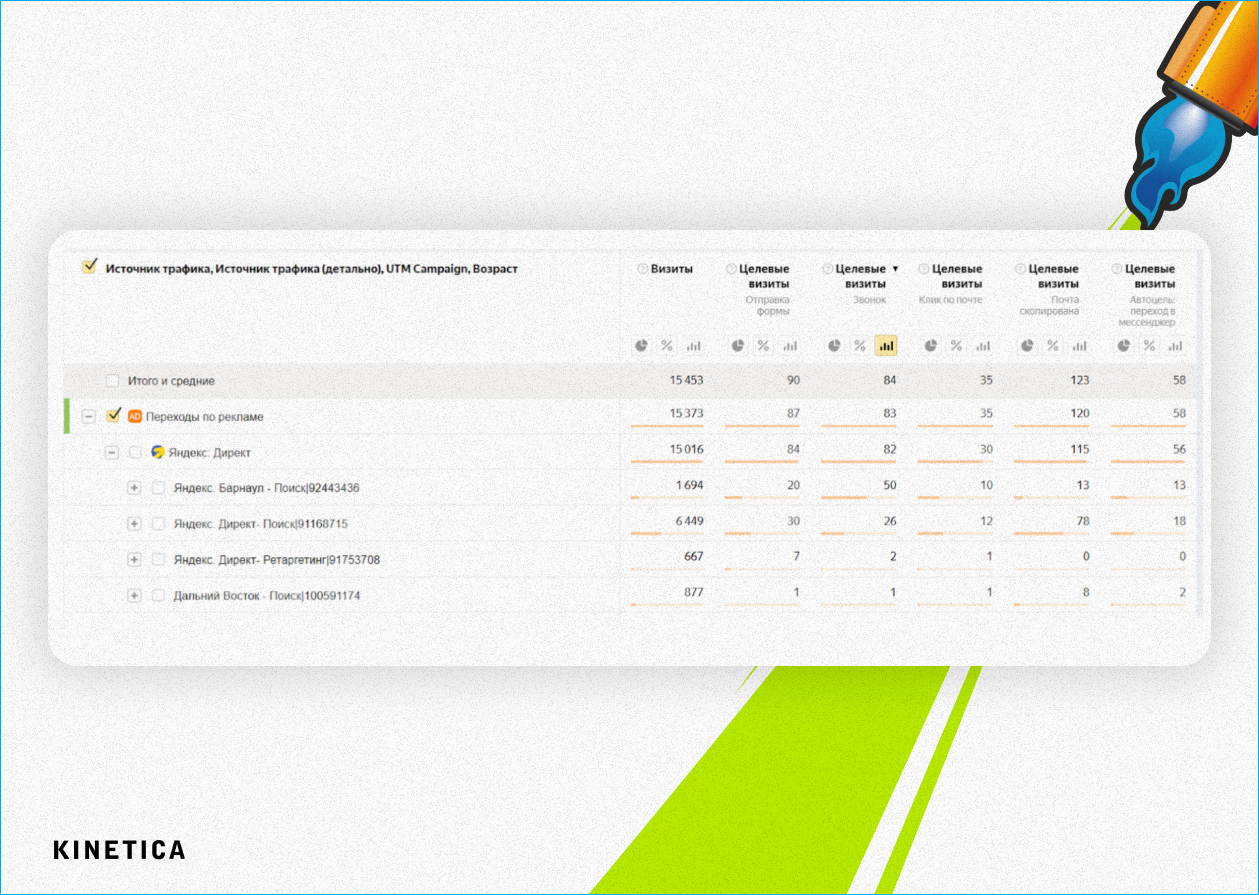Click visits value 15 016

tap(686, 449)
